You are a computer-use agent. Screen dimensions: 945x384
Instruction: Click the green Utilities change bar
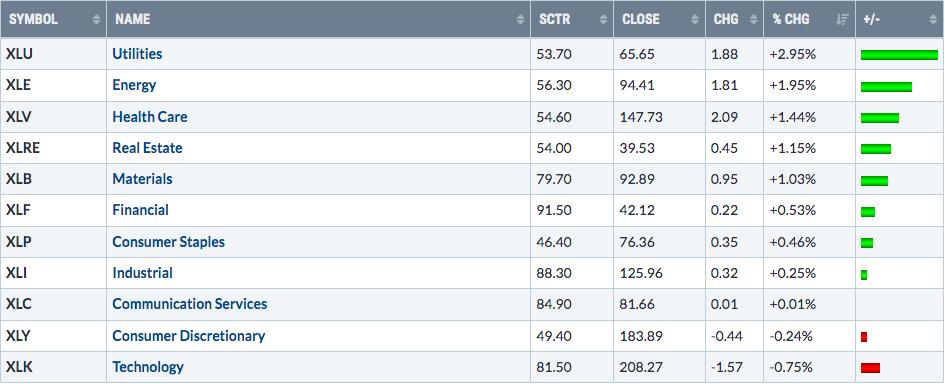(x=899, y=55)
